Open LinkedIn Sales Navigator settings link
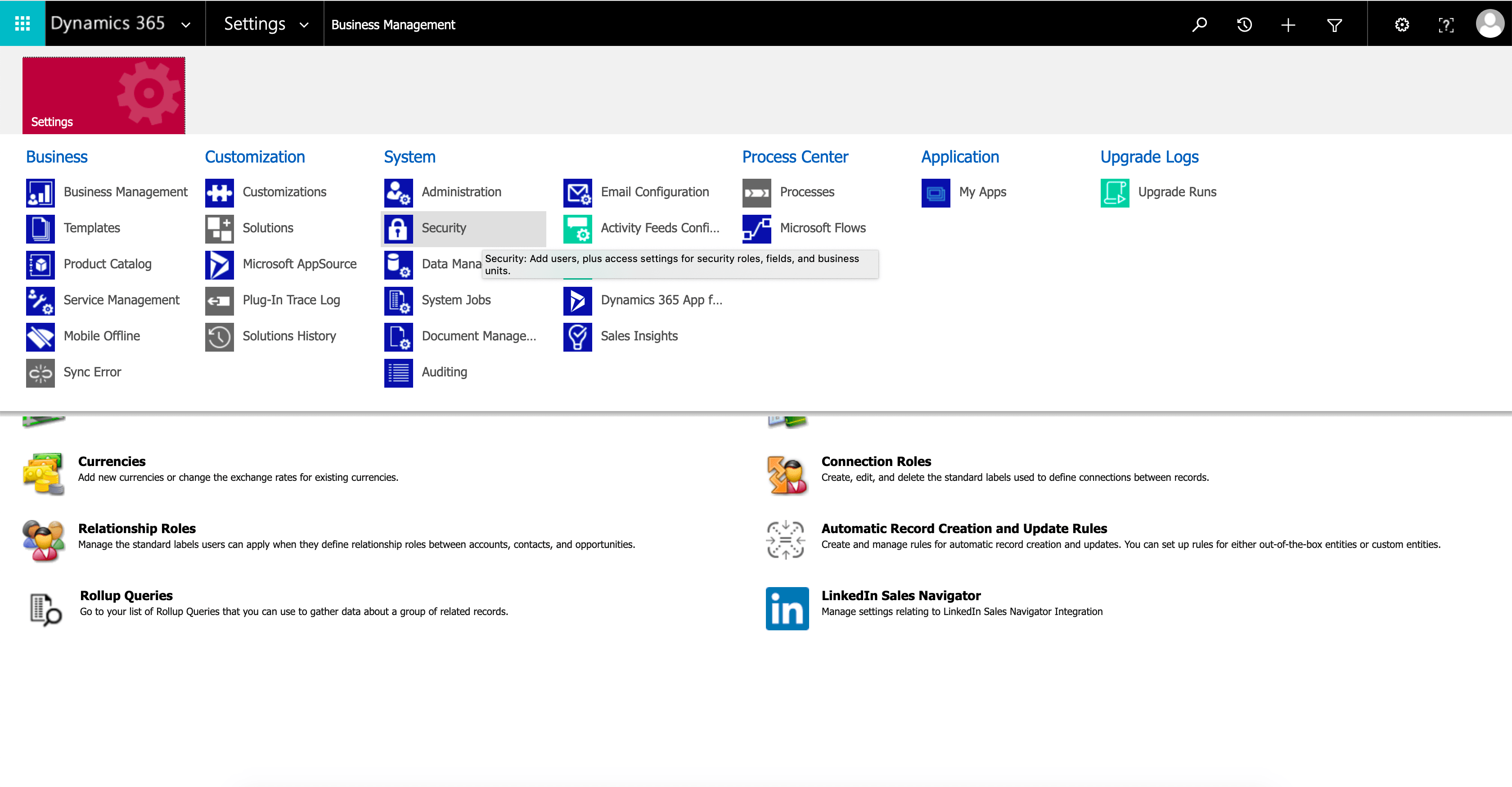 901,596
